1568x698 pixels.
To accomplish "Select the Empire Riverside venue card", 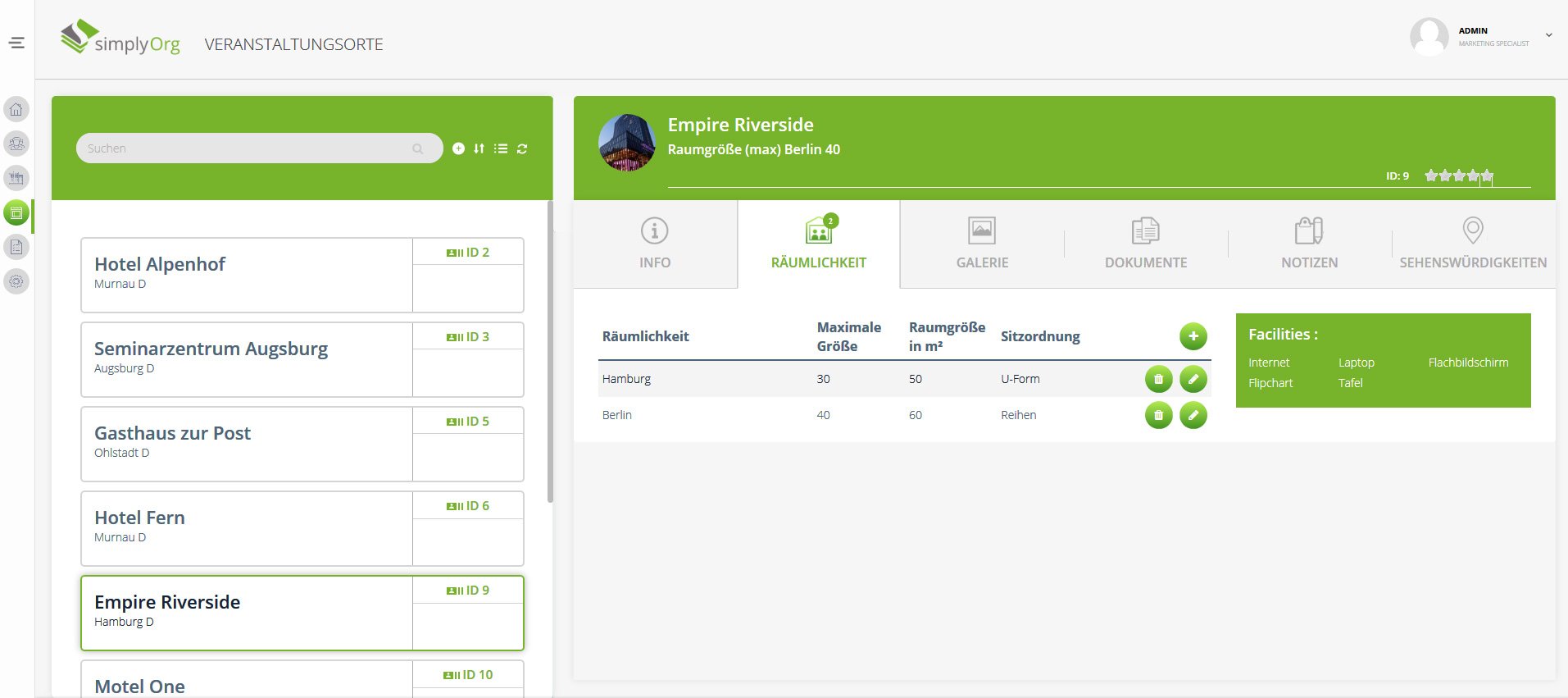I will click(x=302, y=614).
